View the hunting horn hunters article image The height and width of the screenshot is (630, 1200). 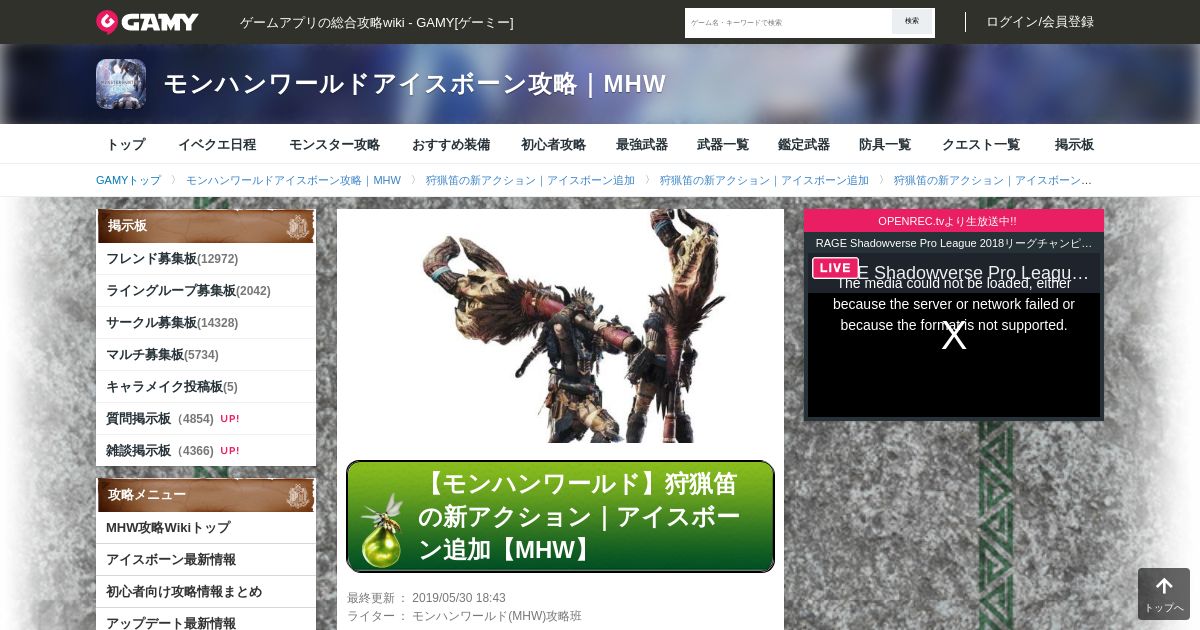[560, 326]
